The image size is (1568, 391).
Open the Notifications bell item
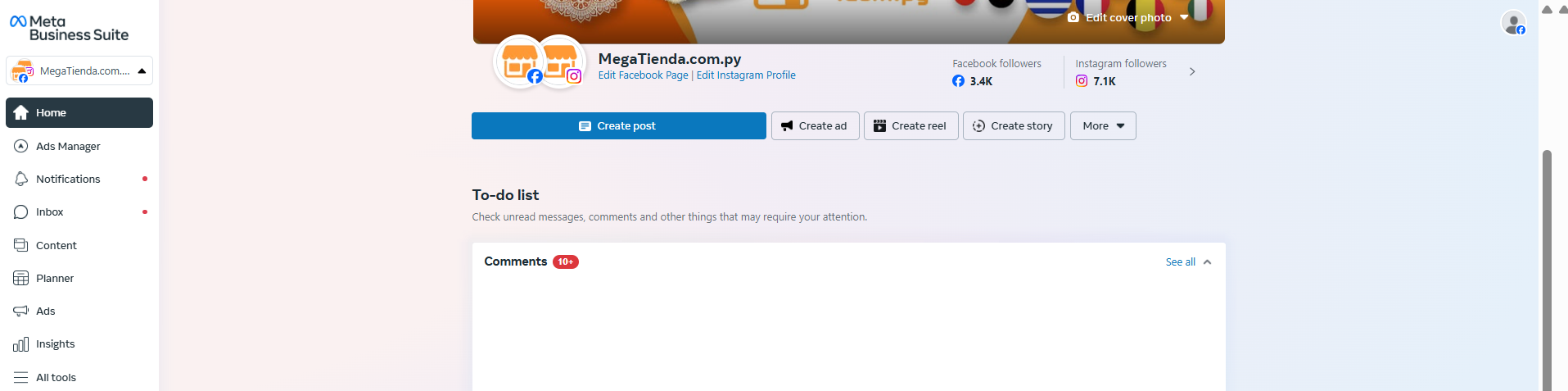79,179
